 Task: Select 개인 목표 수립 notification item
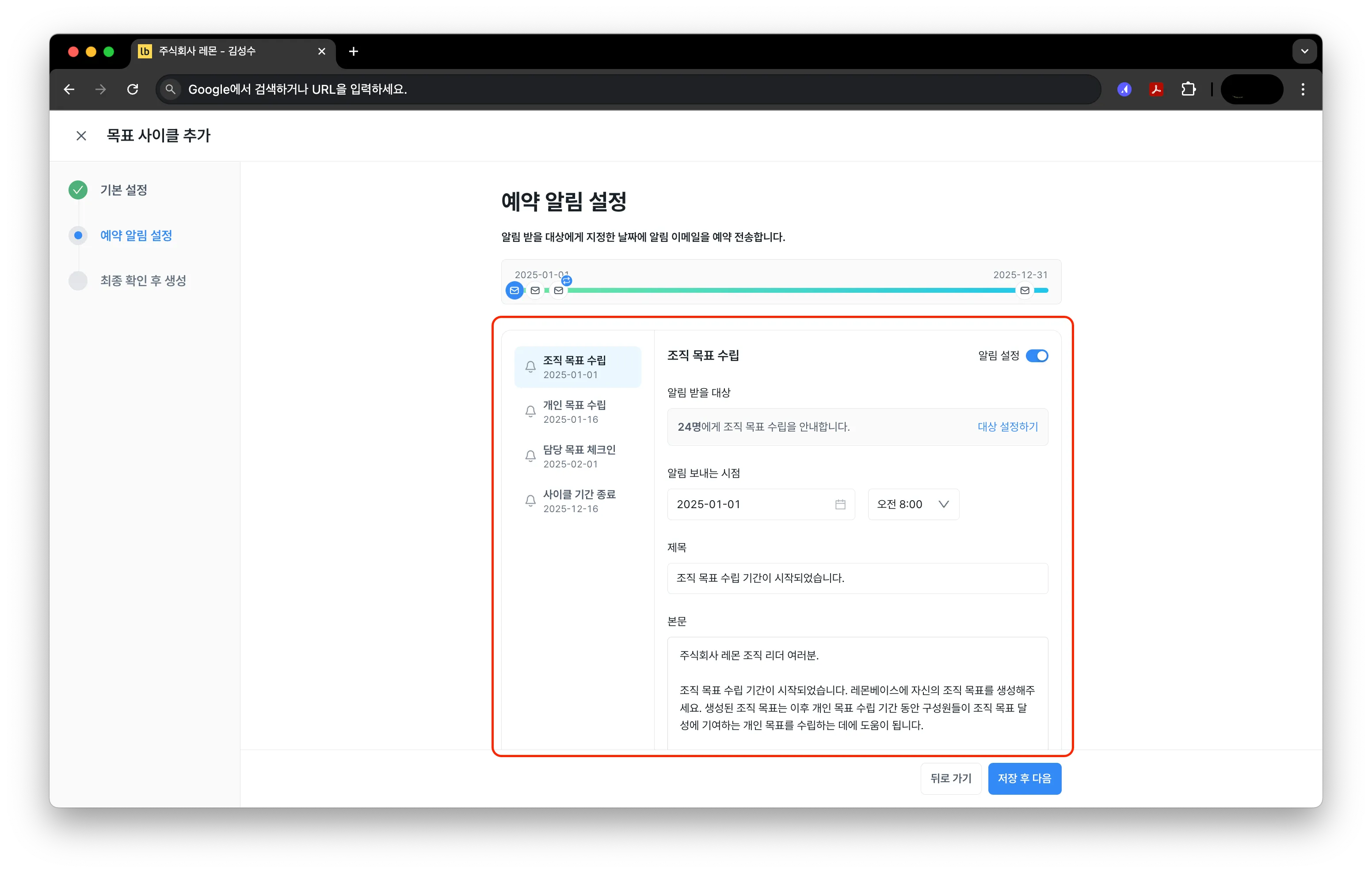click(577, 411)
